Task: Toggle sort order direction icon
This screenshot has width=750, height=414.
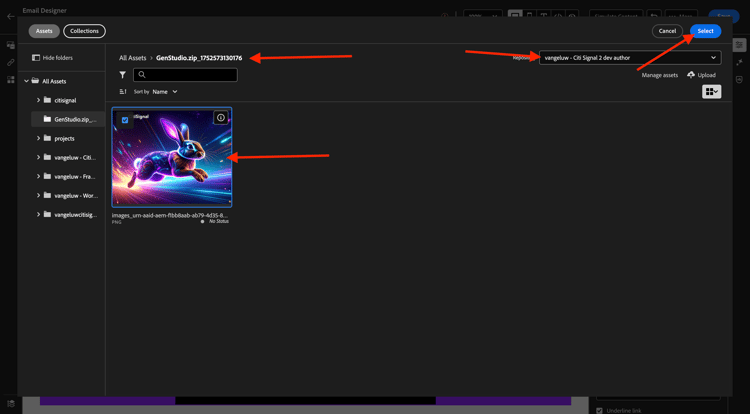Action: point(123,92)
